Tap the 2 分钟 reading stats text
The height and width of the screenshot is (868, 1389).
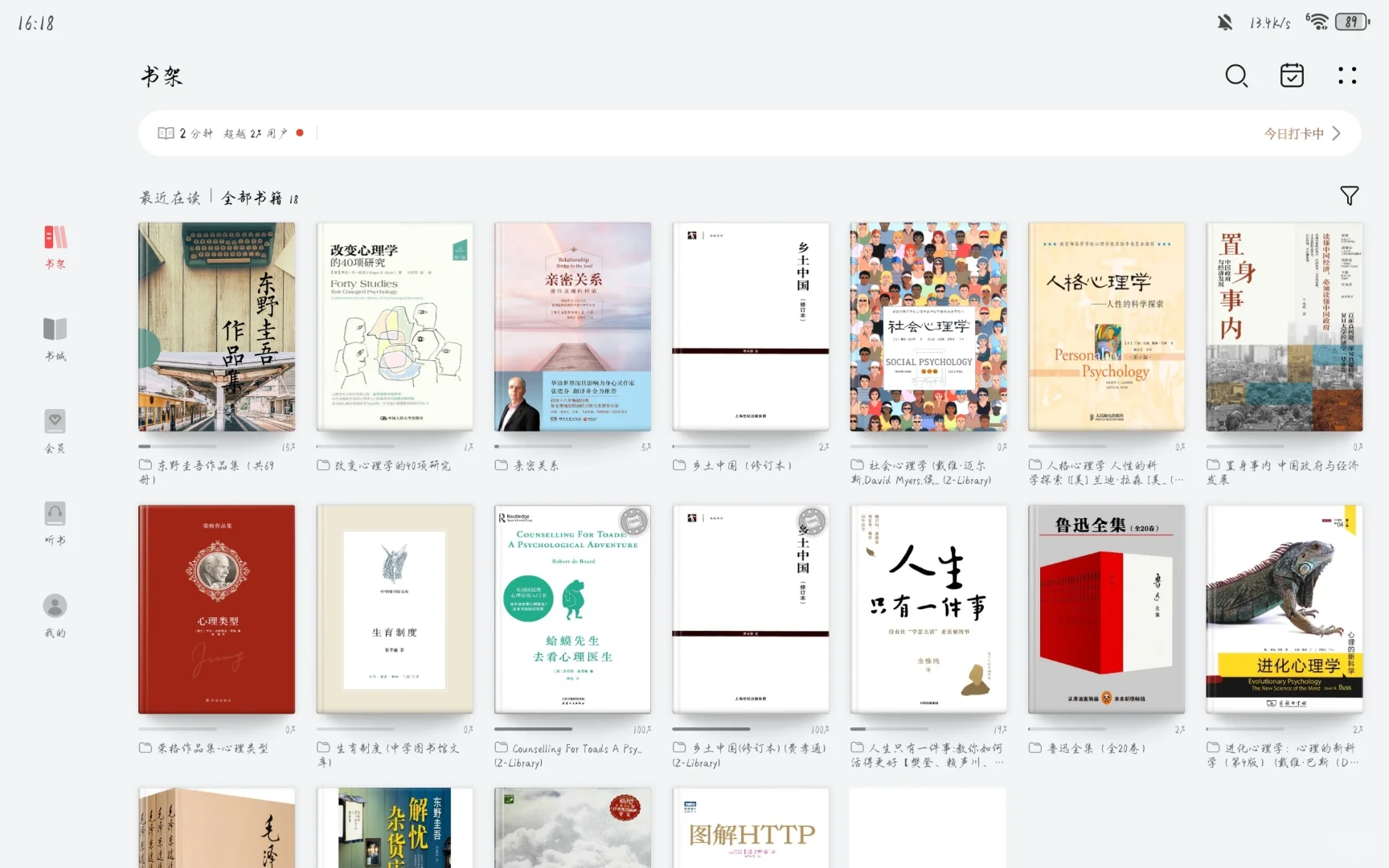(196, 133)
